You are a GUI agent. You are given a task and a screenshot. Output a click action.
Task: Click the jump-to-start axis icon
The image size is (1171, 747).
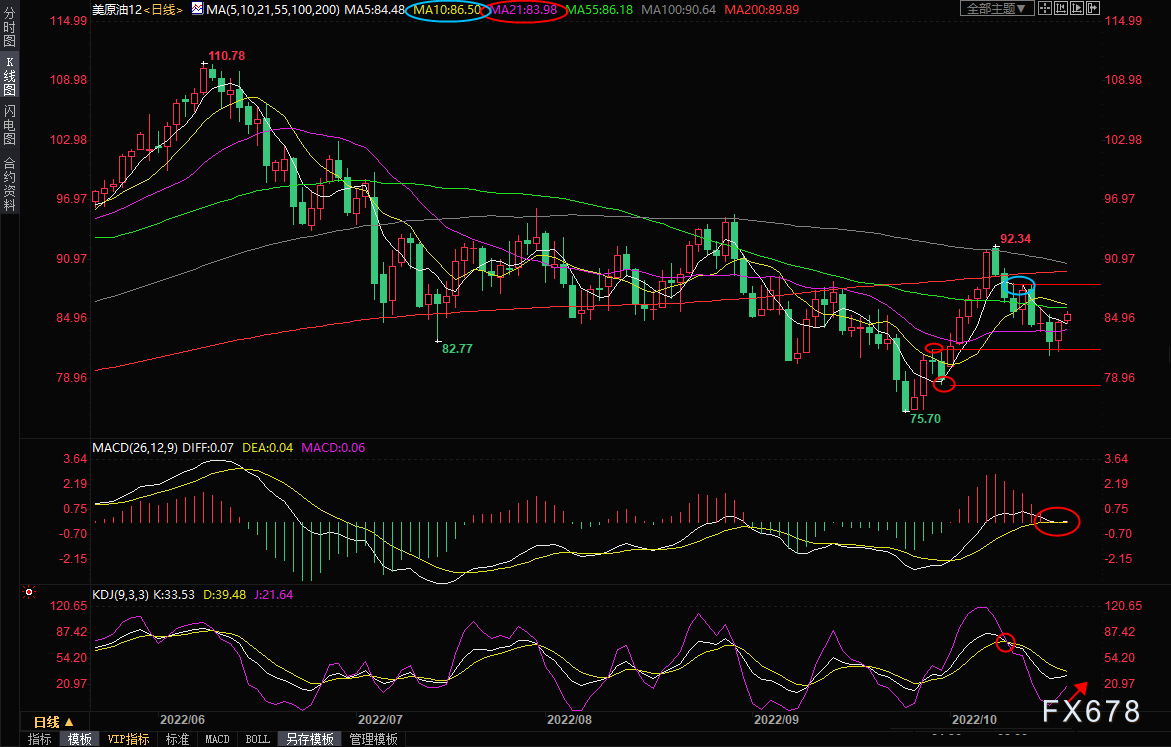pos(1061,8)
